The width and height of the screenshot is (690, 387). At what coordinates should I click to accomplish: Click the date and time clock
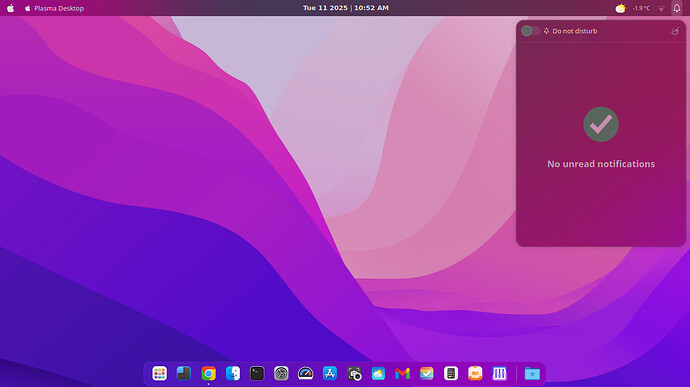345,8
